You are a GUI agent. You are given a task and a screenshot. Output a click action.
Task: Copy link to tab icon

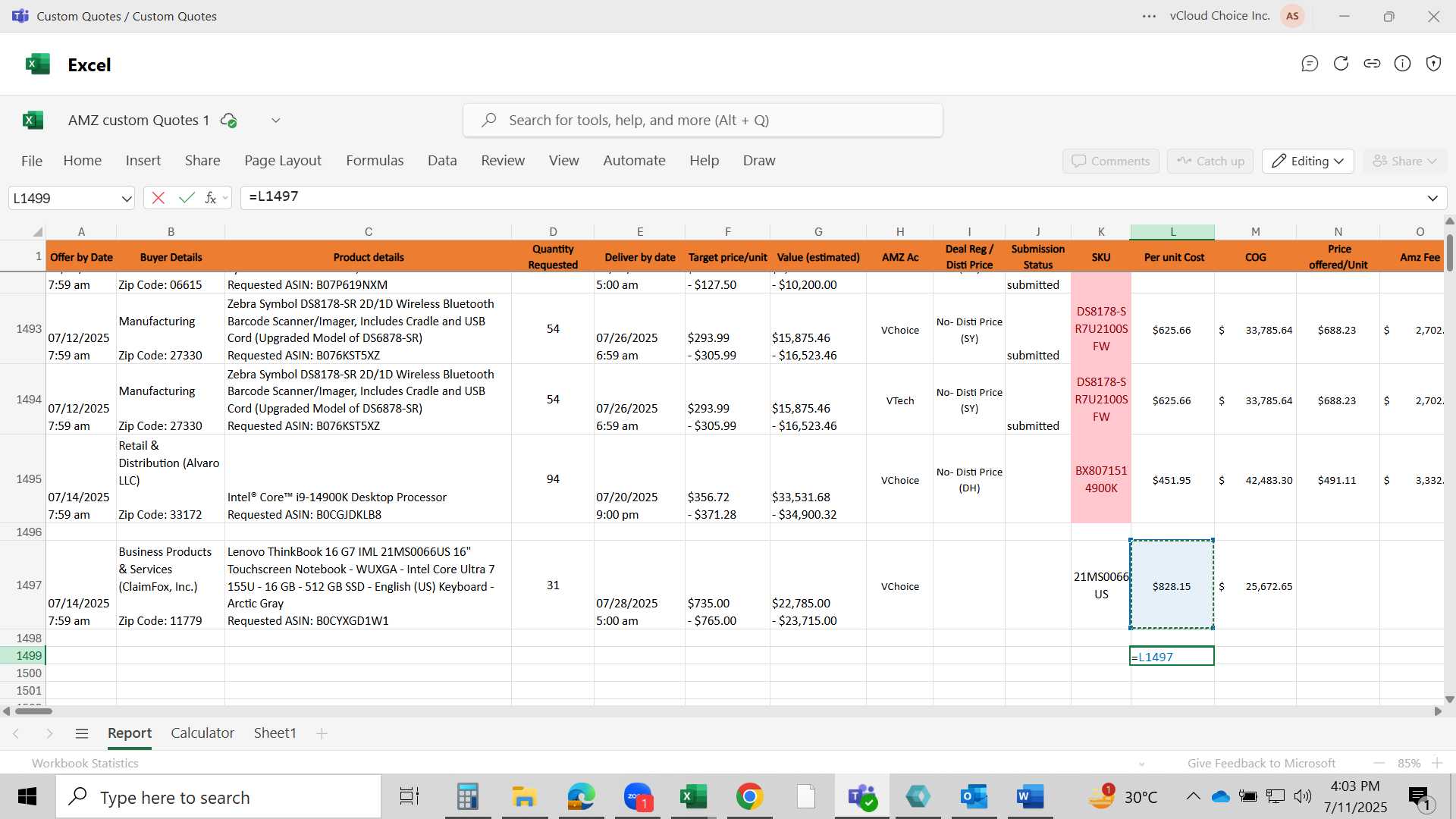point(1372,64)
